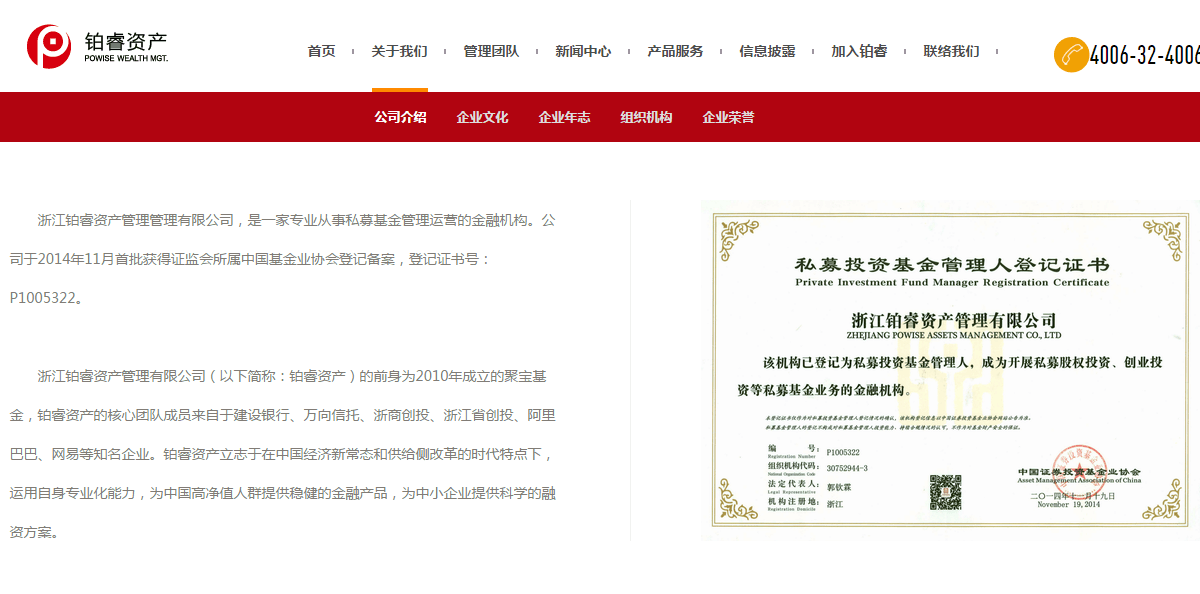The image size is (1200, 594).
Task: Click the Powise Wealth red logo icon
Action: click(50, 46)
